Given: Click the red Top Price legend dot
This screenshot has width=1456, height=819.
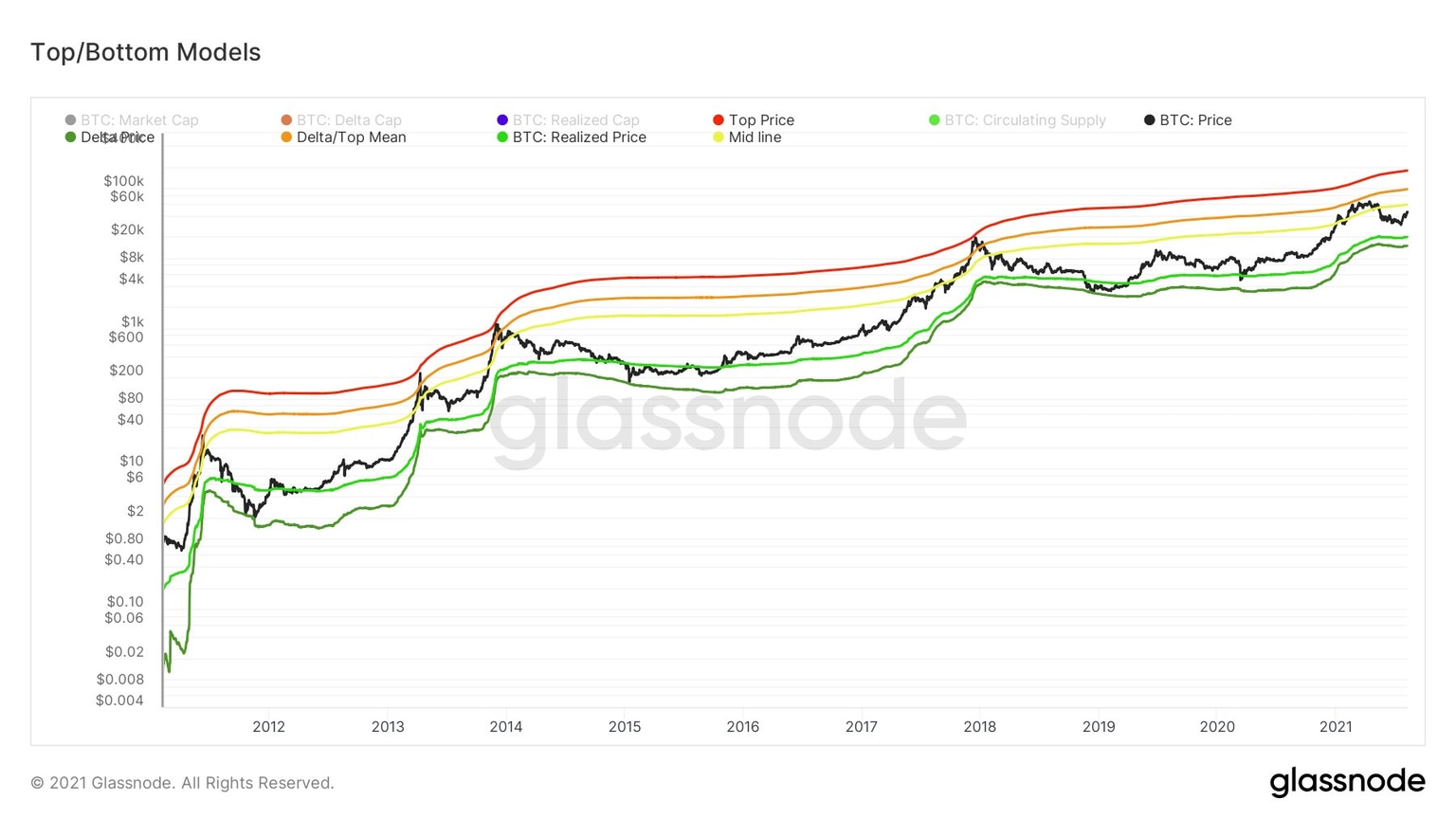Looking at the screenshot, I should click(719, 120).
